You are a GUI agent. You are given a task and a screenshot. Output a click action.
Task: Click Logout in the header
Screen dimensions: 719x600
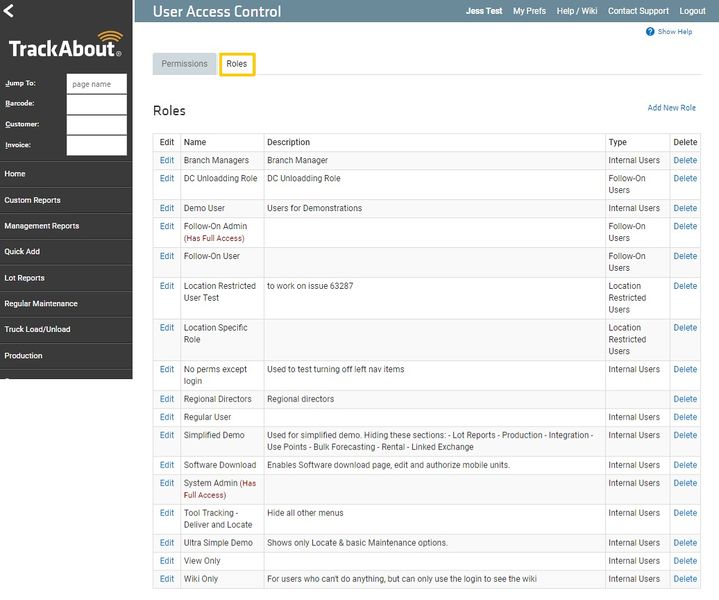(692, 11)
